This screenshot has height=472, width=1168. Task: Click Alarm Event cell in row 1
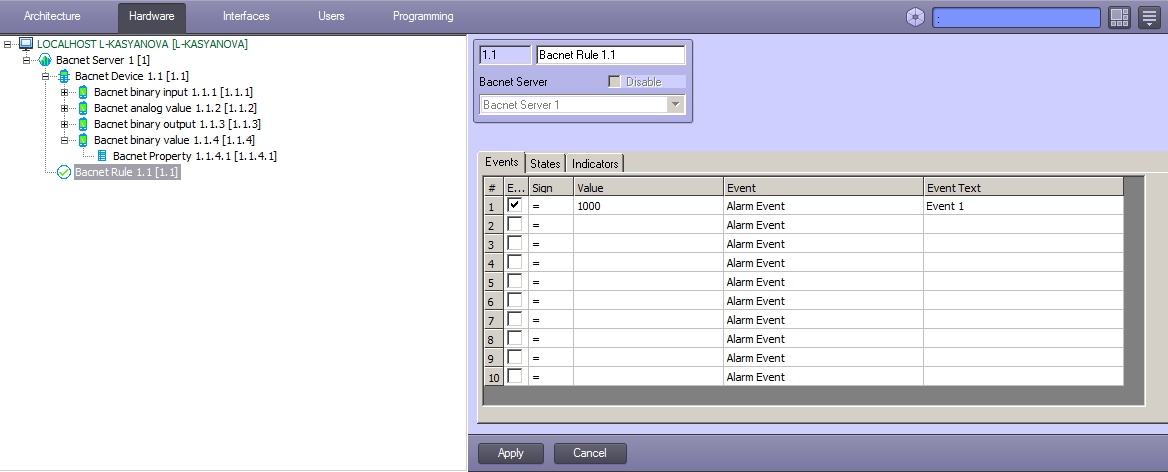coord(823,205)
